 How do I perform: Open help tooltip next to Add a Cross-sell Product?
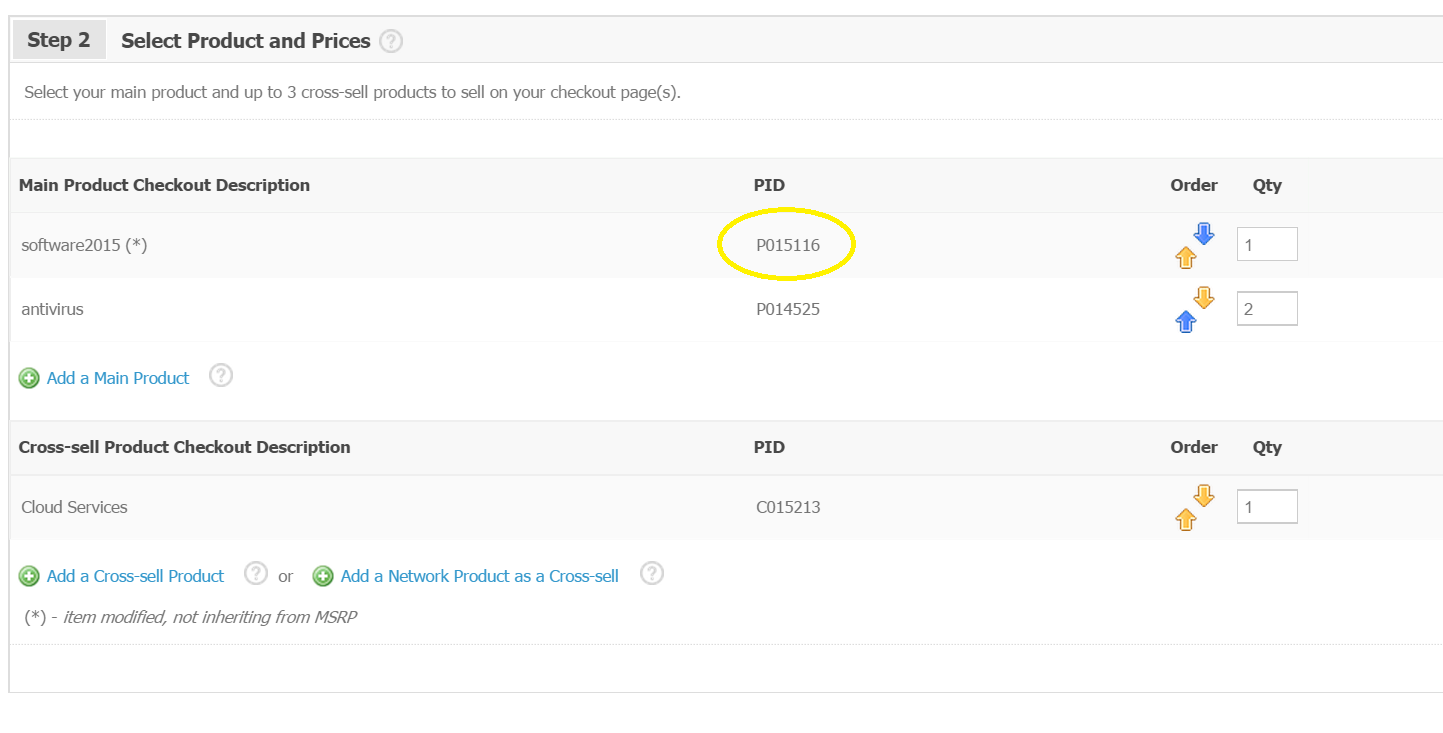256,574
